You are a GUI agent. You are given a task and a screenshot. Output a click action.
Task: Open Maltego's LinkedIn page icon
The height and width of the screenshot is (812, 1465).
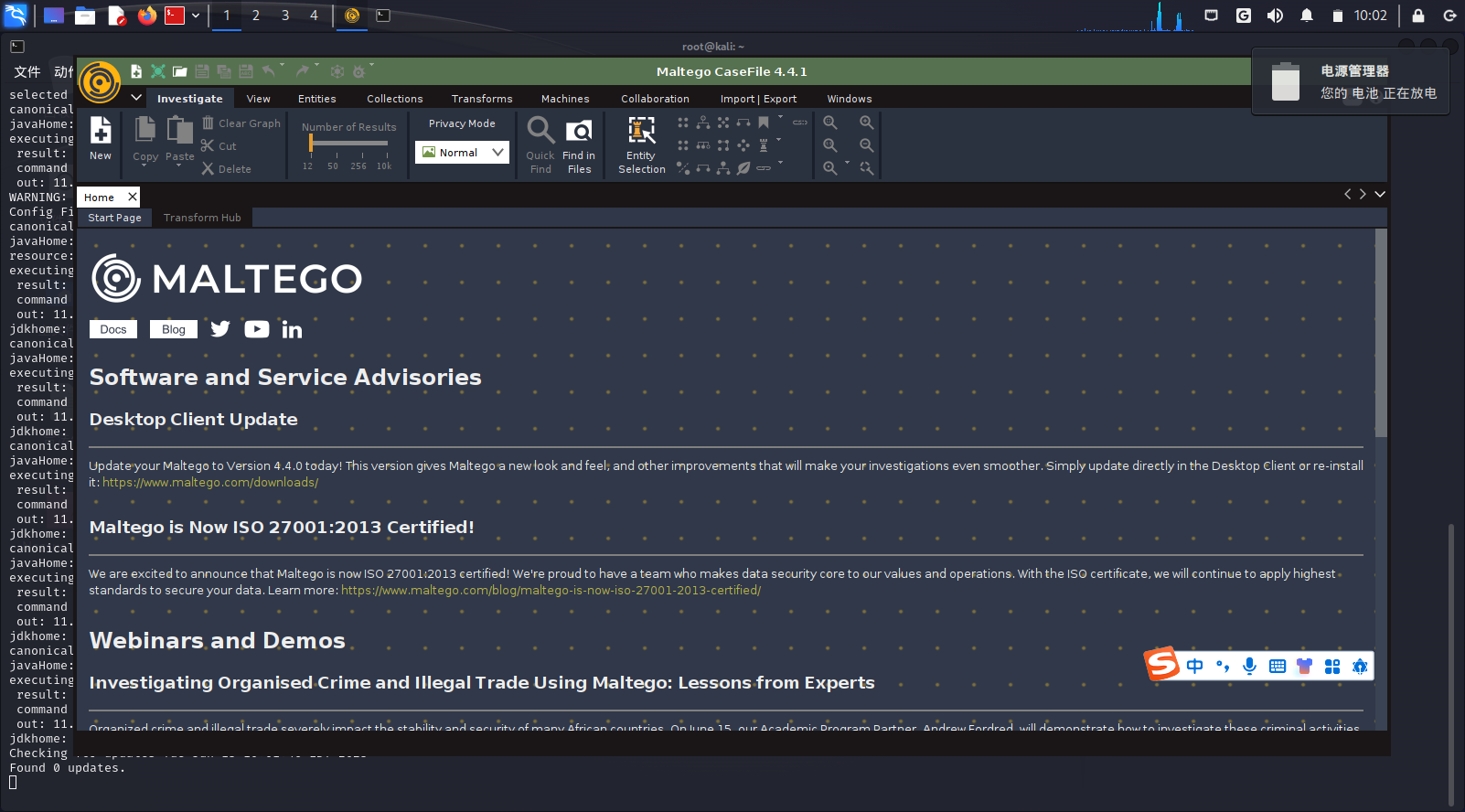292,329
